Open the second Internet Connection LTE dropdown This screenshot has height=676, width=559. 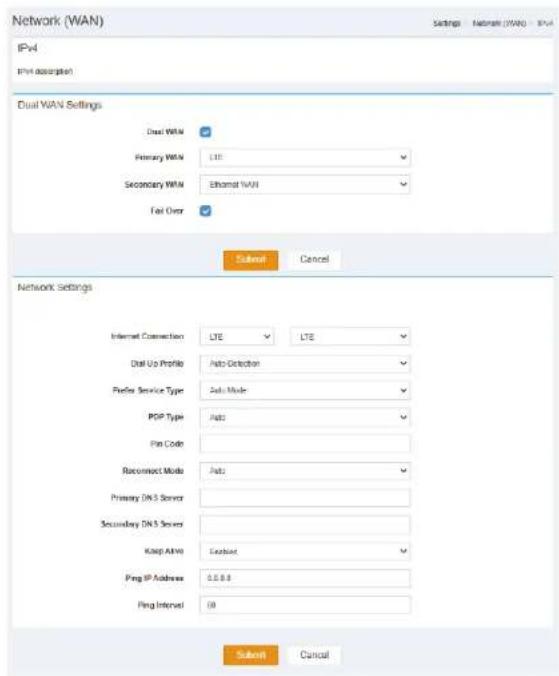pyautogui.click(x=350, y=337)
